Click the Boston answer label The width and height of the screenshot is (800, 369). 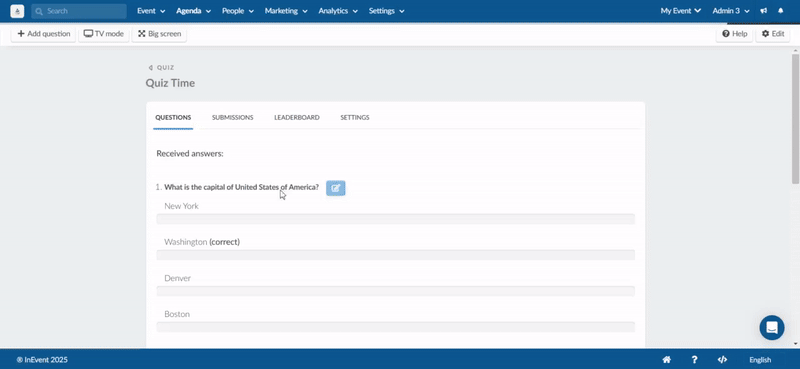point(177,314)
